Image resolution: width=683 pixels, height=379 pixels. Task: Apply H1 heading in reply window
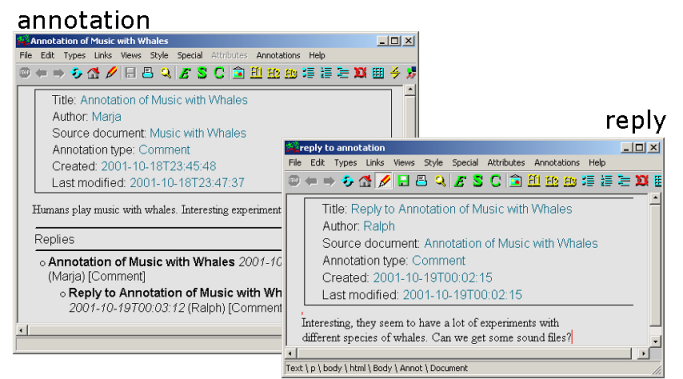534,181
